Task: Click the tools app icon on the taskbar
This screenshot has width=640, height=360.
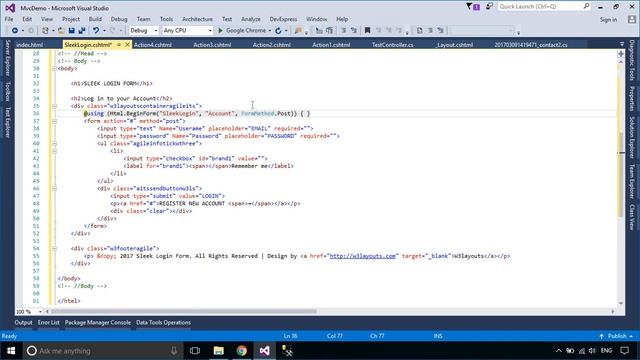Action: pyautogui.click(x=287, y=351)
